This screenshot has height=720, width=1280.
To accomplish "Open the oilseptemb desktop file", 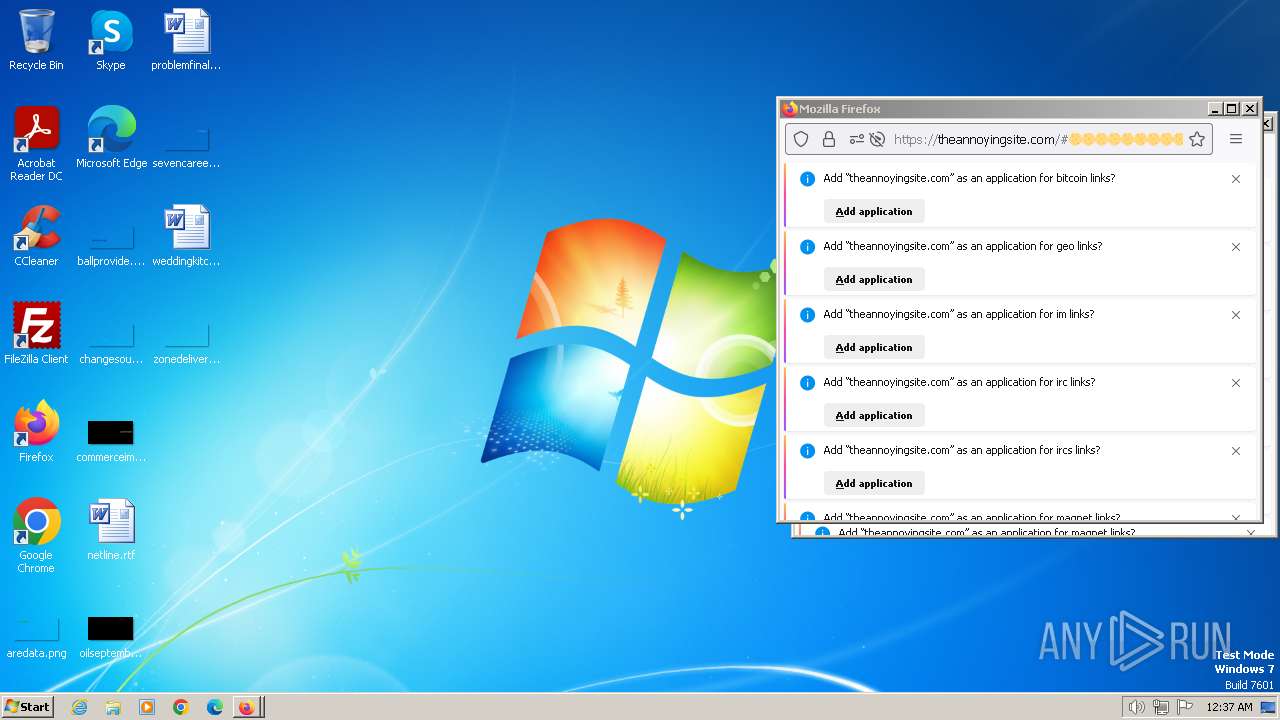I will coord(111,637).
